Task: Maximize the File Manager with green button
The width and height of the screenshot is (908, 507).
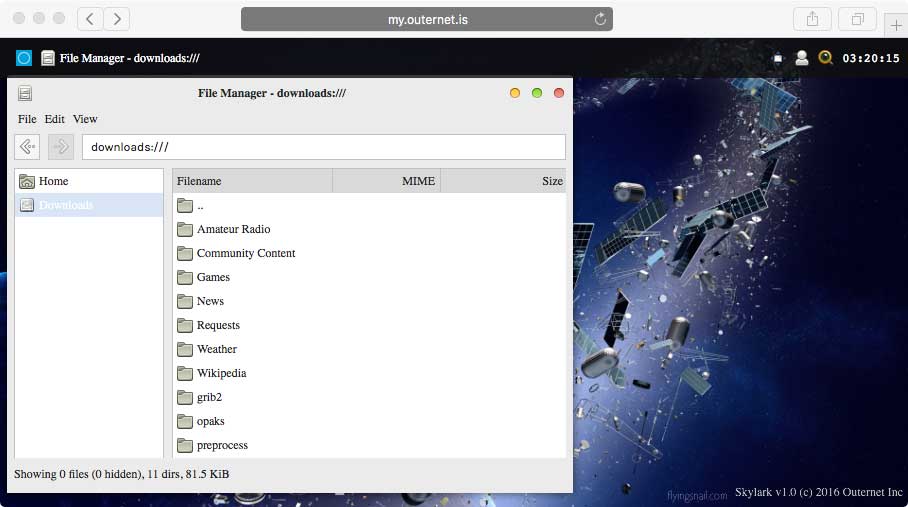Action: (537, 93)
